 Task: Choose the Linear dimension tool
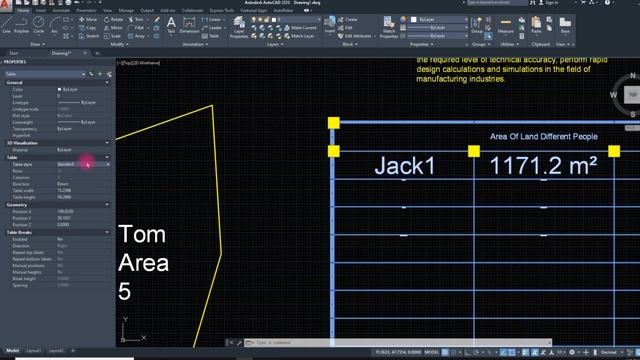(x=211, y=20)
